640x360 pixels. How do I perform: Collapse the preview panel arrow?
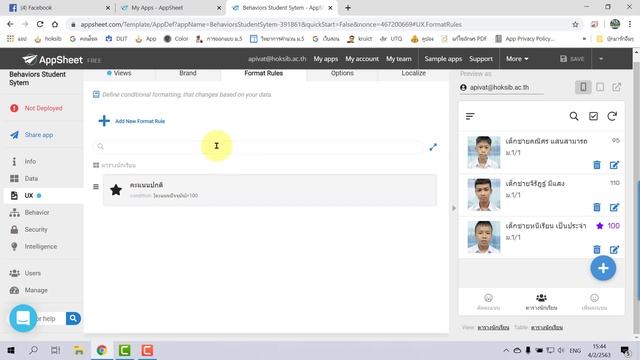pos(453,208)
